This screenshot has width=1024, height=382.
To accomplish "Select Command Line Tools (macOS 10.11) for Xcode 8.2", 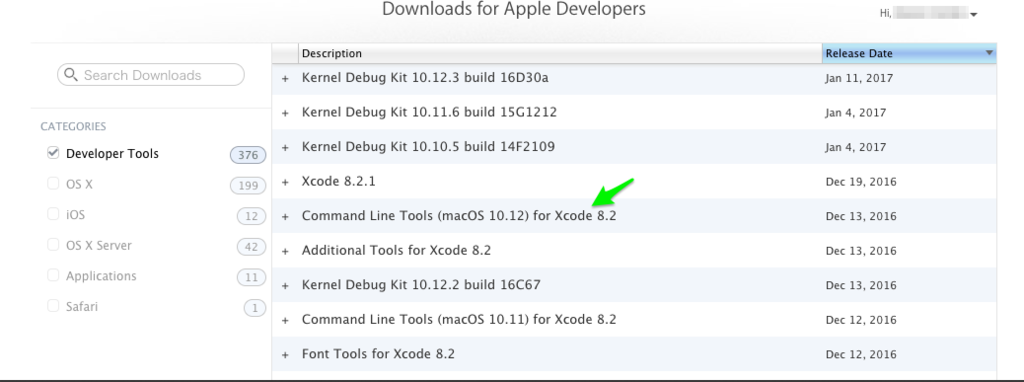I will (x=459, y=320).
